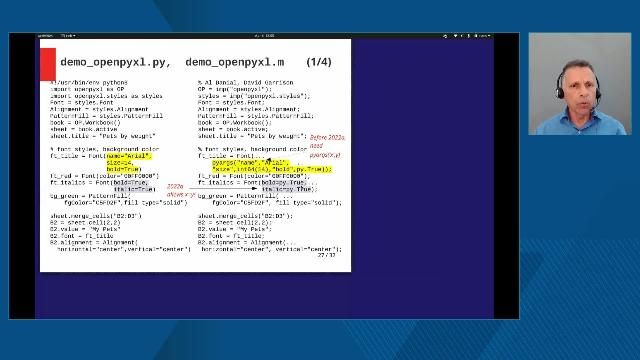Image resolution: width=640 pixels, height=360 pixels.
Task: Click the yellow highlighted name="Arial" Python code
Action: click(129, 156)
